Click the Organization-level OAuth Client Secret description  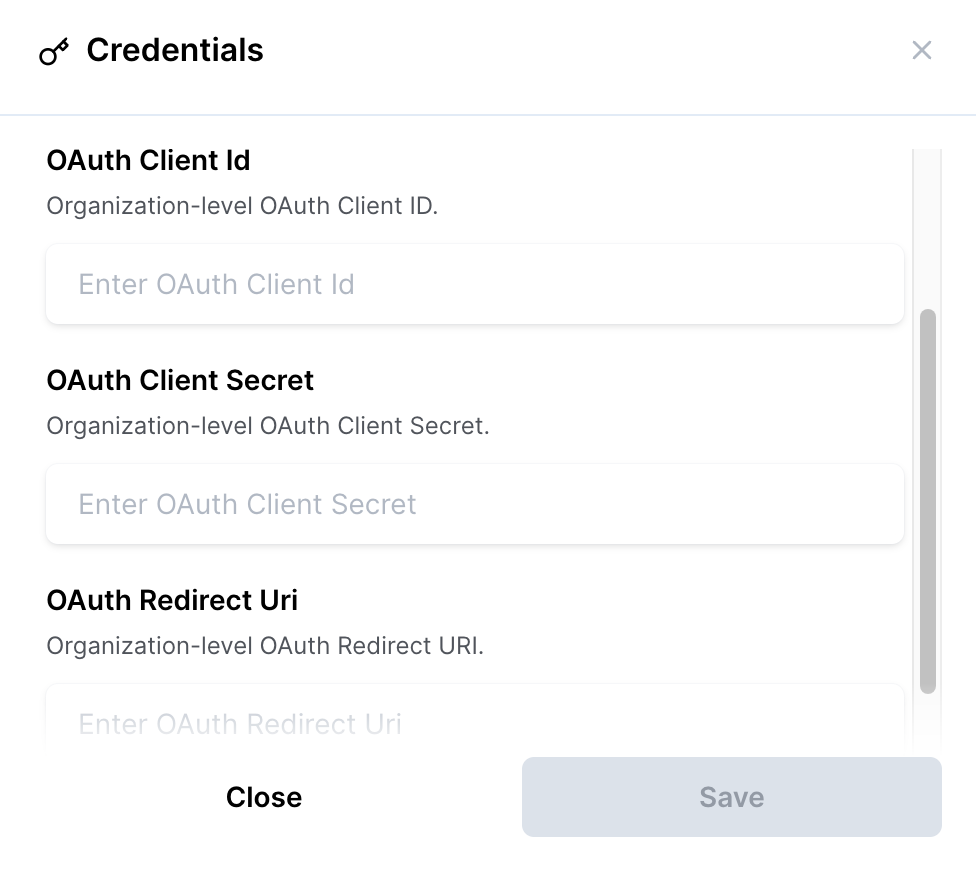coord(267,426)
